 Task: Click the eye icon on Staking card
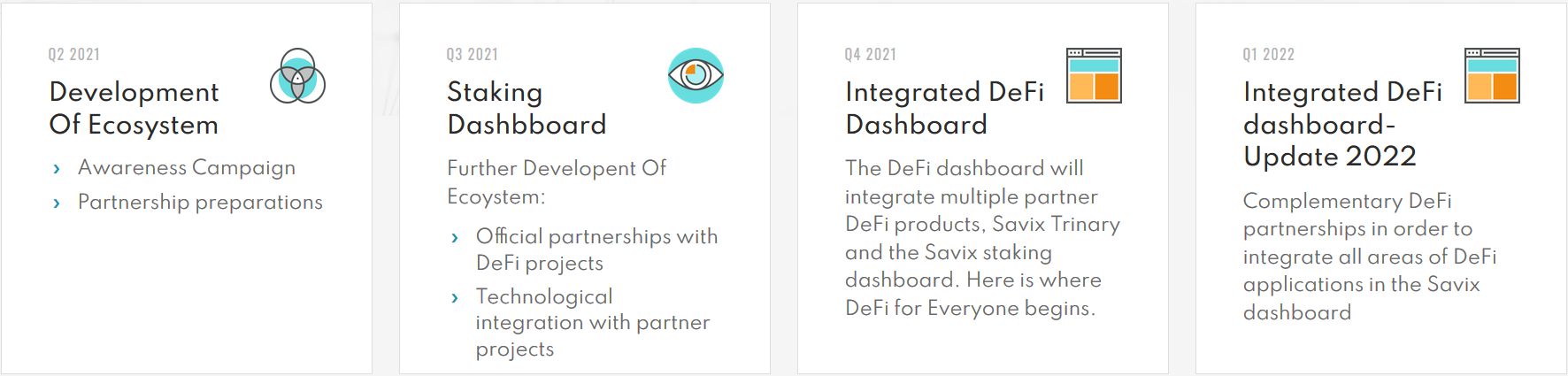(x=696, y=75)
